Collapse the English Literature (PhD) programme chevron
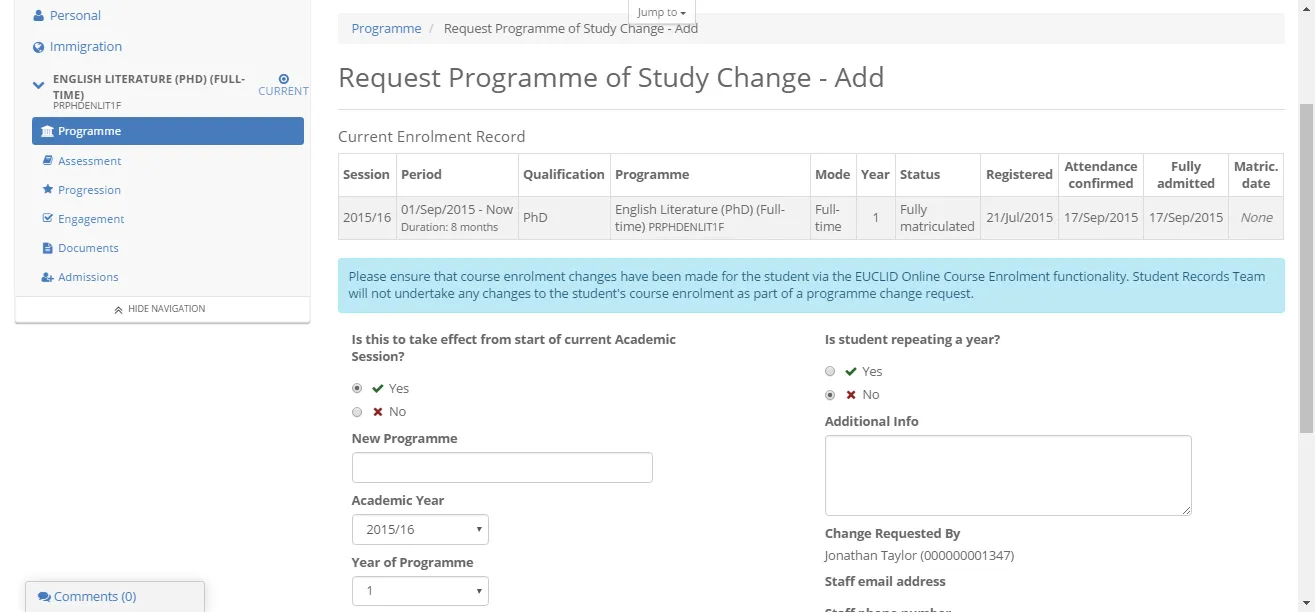This screenshot has width=1315, height=612. click(37, 85)
